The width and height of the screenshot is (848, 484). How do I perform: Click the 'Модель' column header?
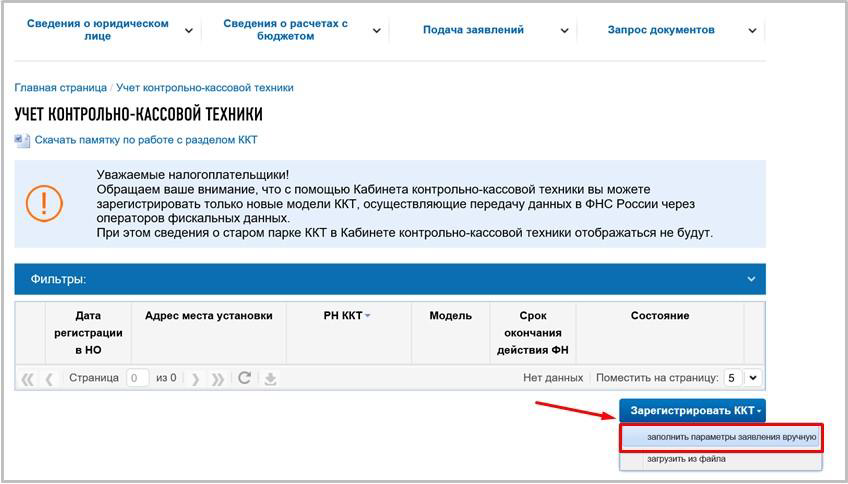(450, 333)
